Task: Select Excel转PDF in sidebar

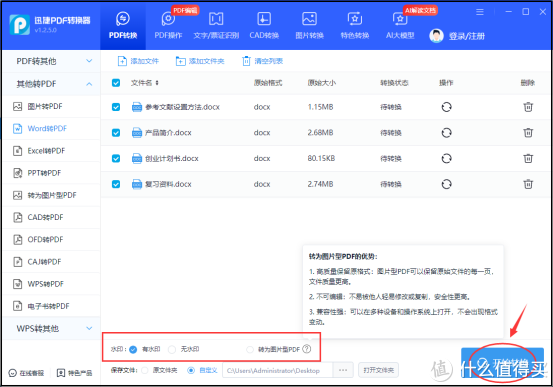Action: pyautogui.click(x=51, y=151)
